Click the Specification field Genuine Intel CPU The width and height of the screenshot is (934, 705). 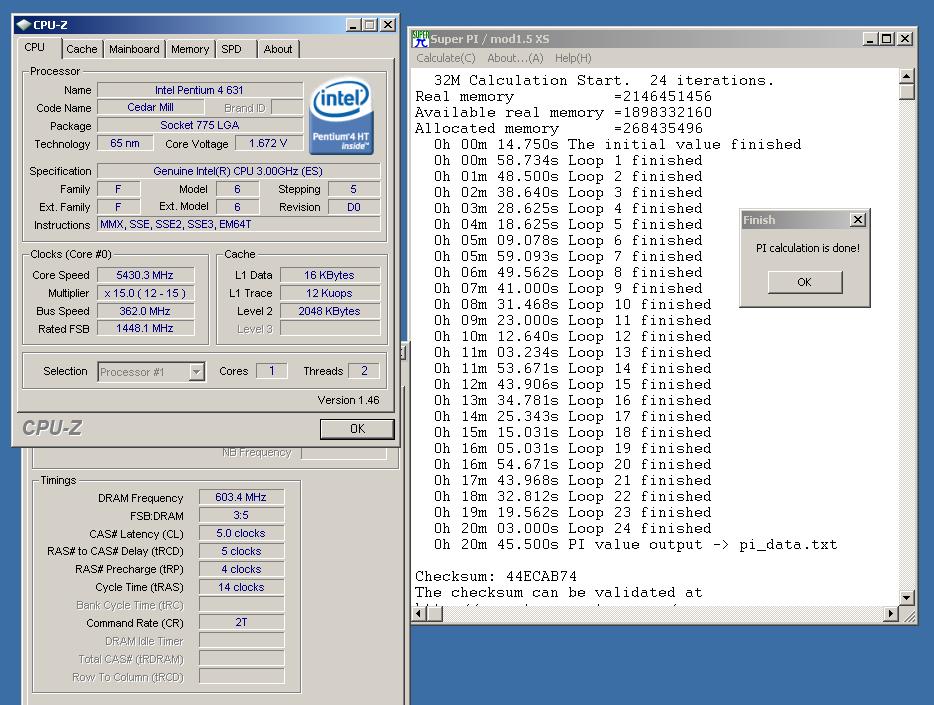[238, 171]
